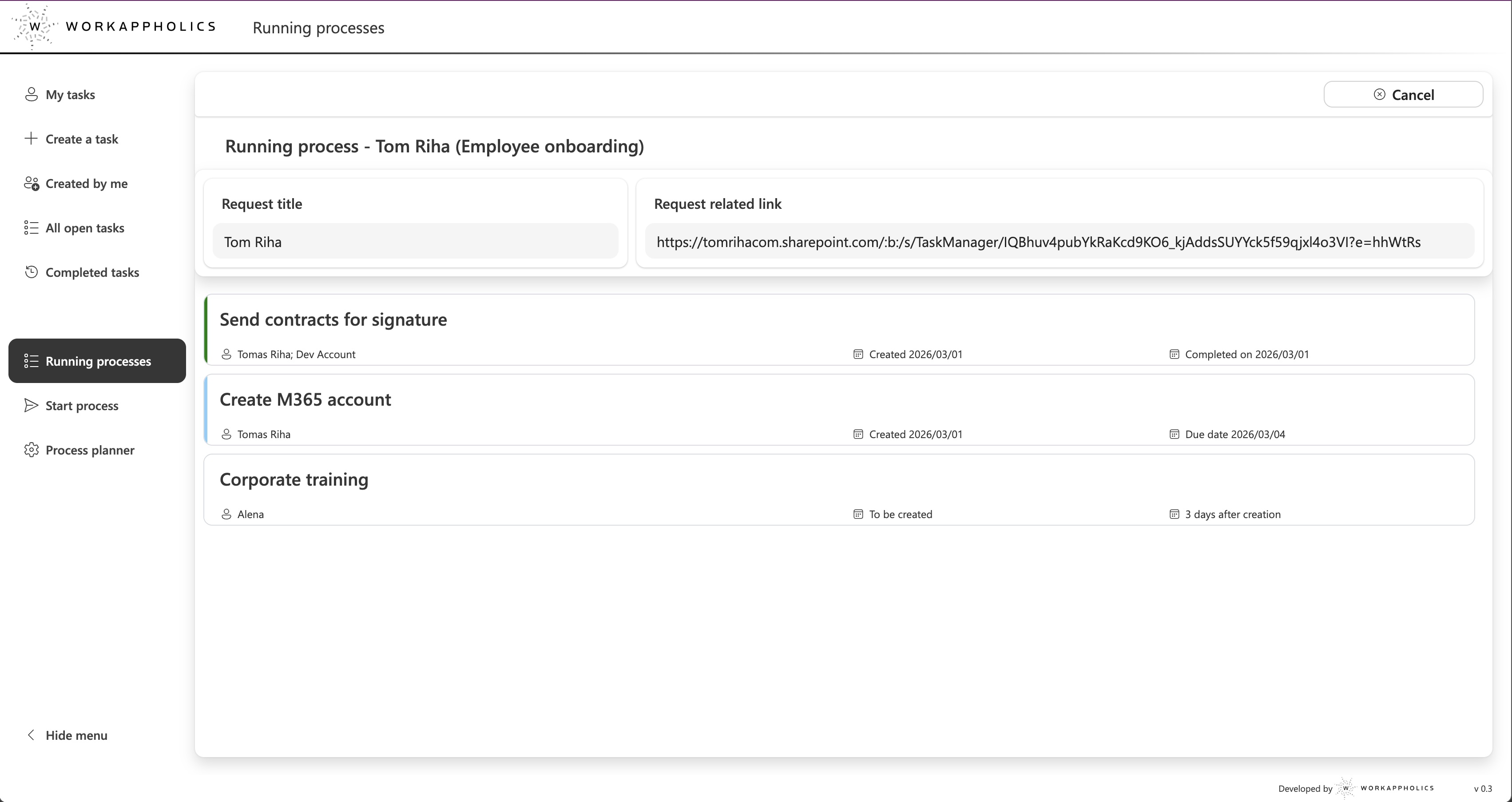The height and width of the screenshot is (802, 1512).
Task: Open the Running processes menu item
Action: (x=97, y=361)
